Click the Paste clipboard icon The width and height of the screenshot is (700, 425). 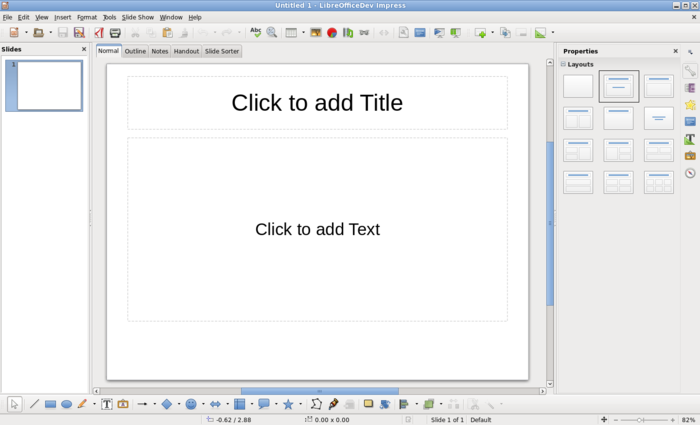[167, 33]
